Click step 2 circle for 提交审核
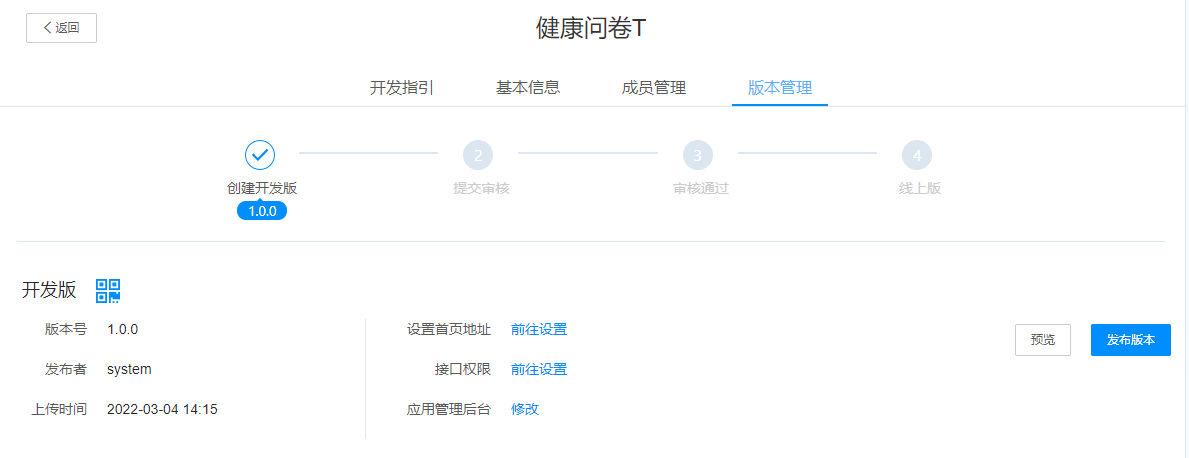This screenshot has height=458, width=1189. pos(478,155)
